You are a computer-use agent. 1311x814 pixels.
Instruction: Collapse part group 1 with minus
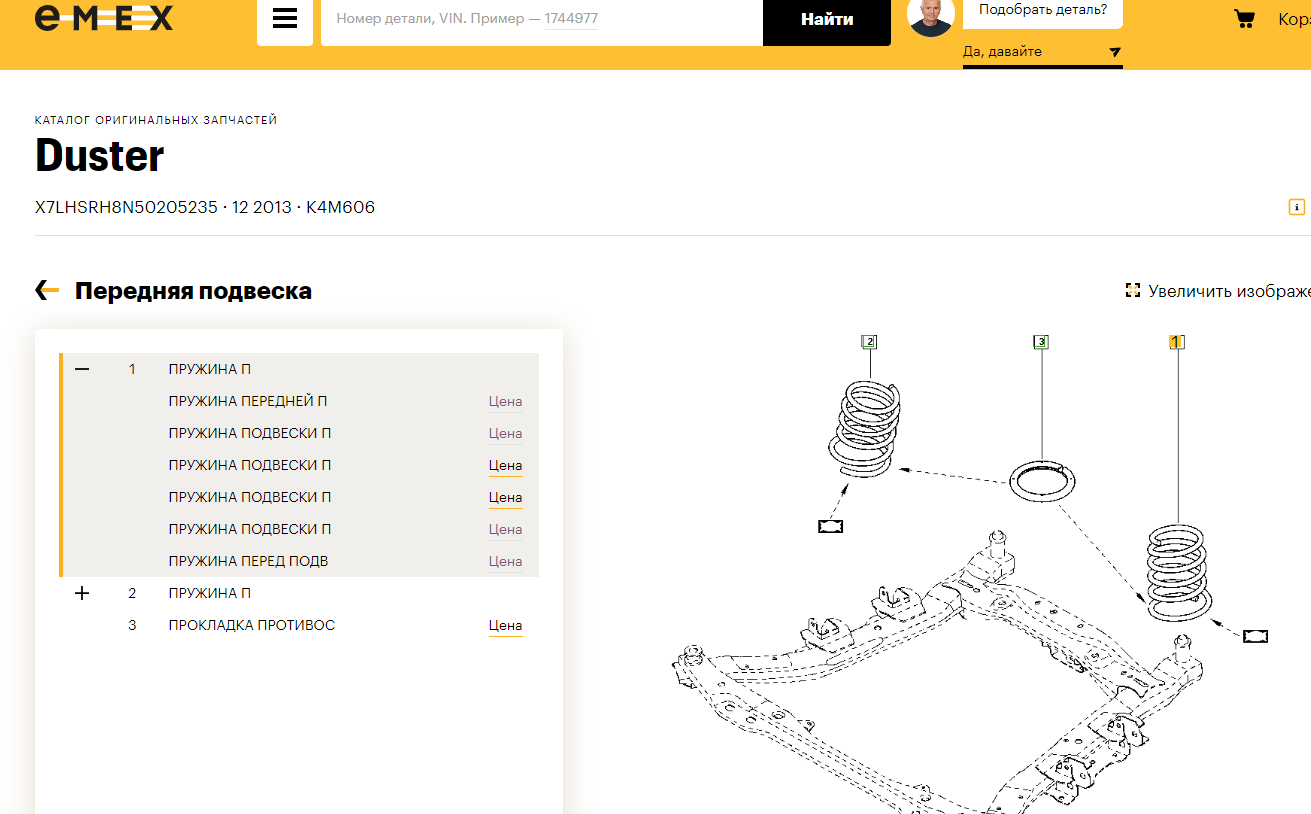pyautogui.click(x=82, y=369)
